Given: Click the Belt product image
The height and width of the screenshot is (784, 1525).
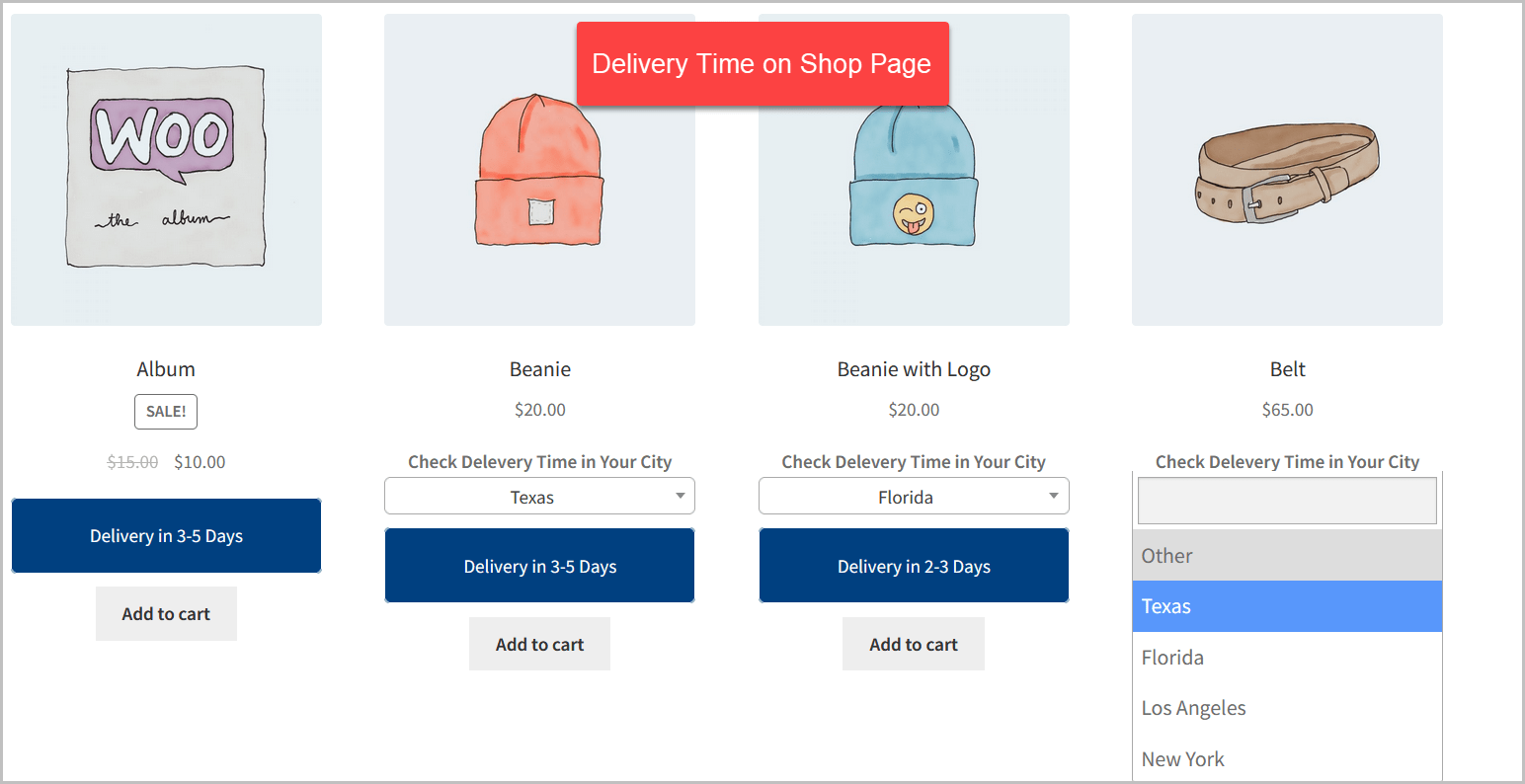Looking at the screenshot, I should click(x=1287, y=168).
